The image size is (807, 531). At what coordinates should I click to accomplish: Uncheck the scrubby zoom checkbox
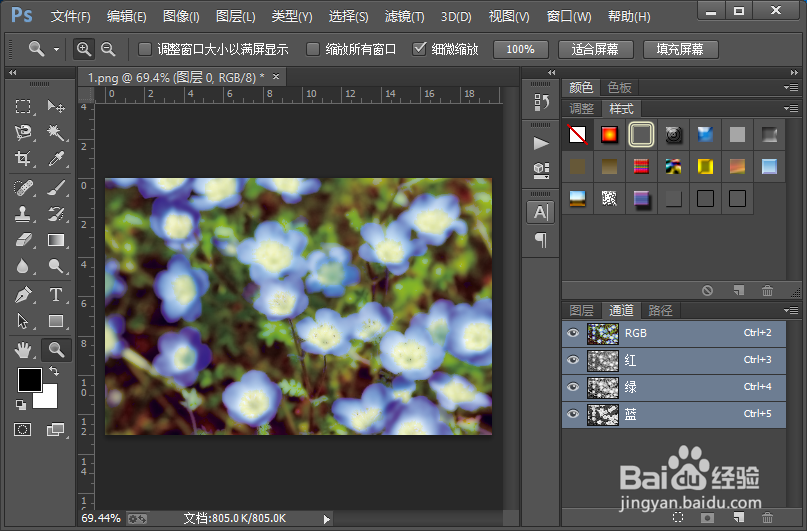click(x=419, y=49)
